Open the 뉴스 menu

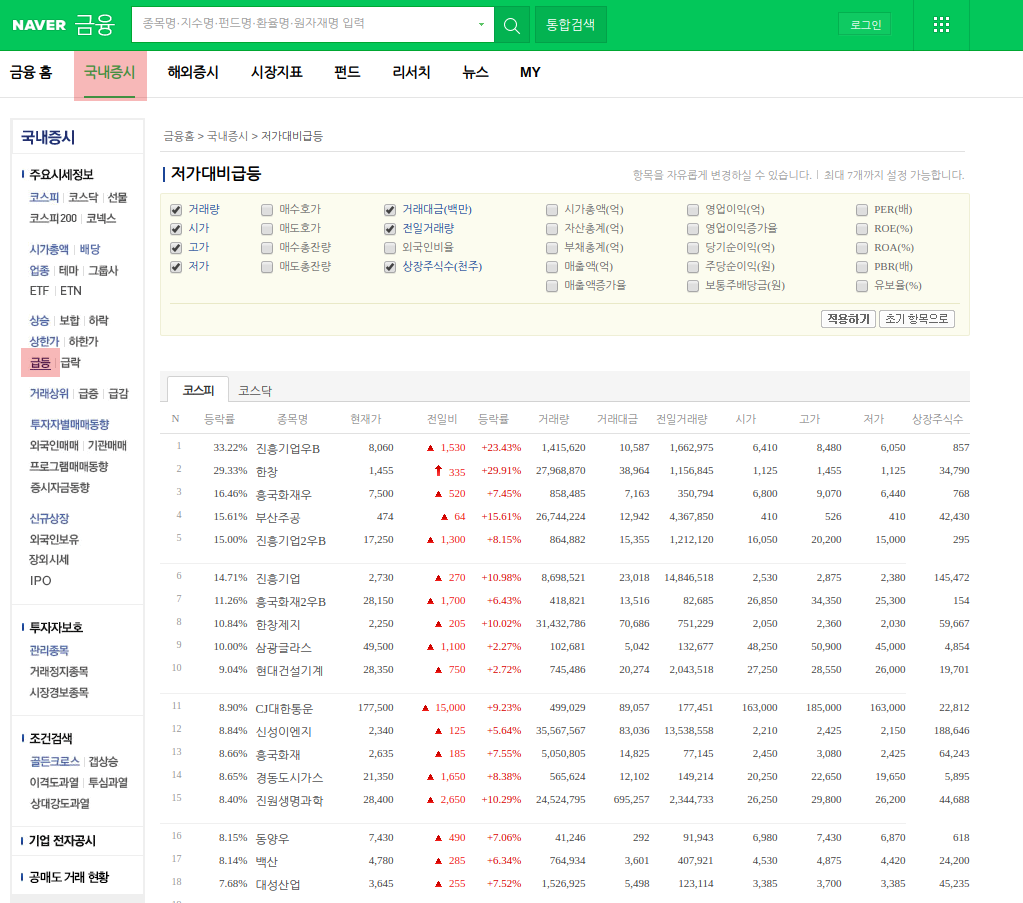click(x=475, y=72)
